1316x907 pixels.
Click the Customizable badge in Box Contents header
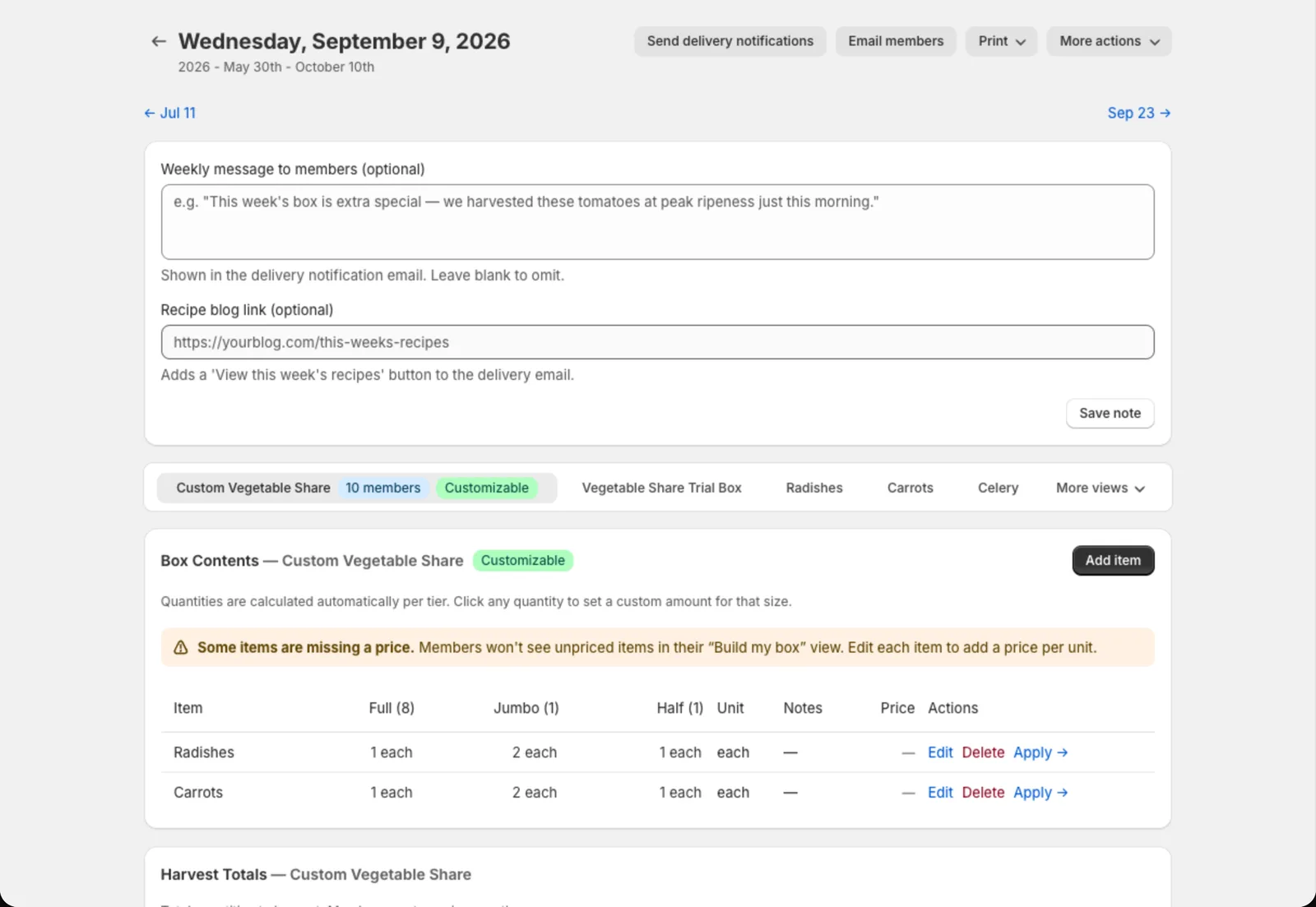pos(523,560)
